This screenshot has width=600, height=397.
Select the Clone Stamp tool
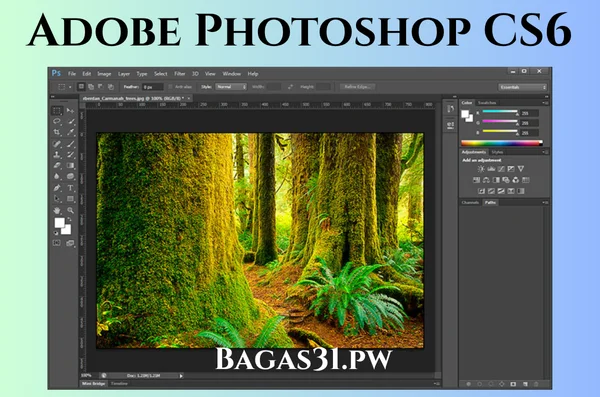pyautogui.click(x=57, y=155)
